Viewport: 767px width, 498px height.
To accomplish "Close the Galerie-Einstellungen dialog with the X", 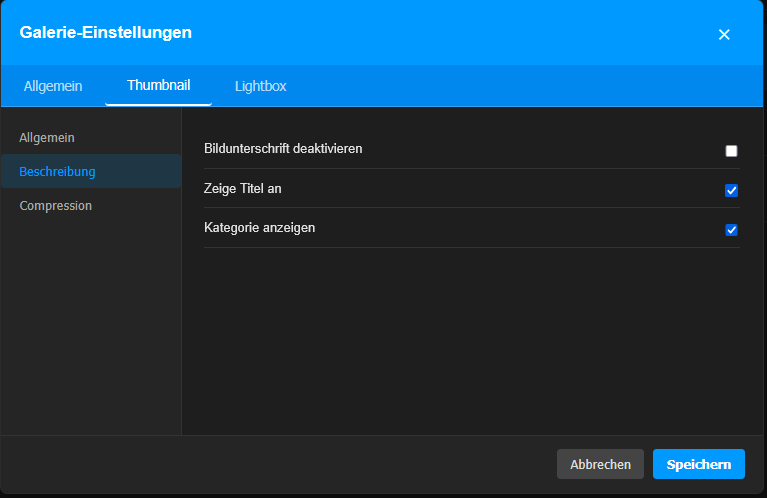I will point(724,34).
